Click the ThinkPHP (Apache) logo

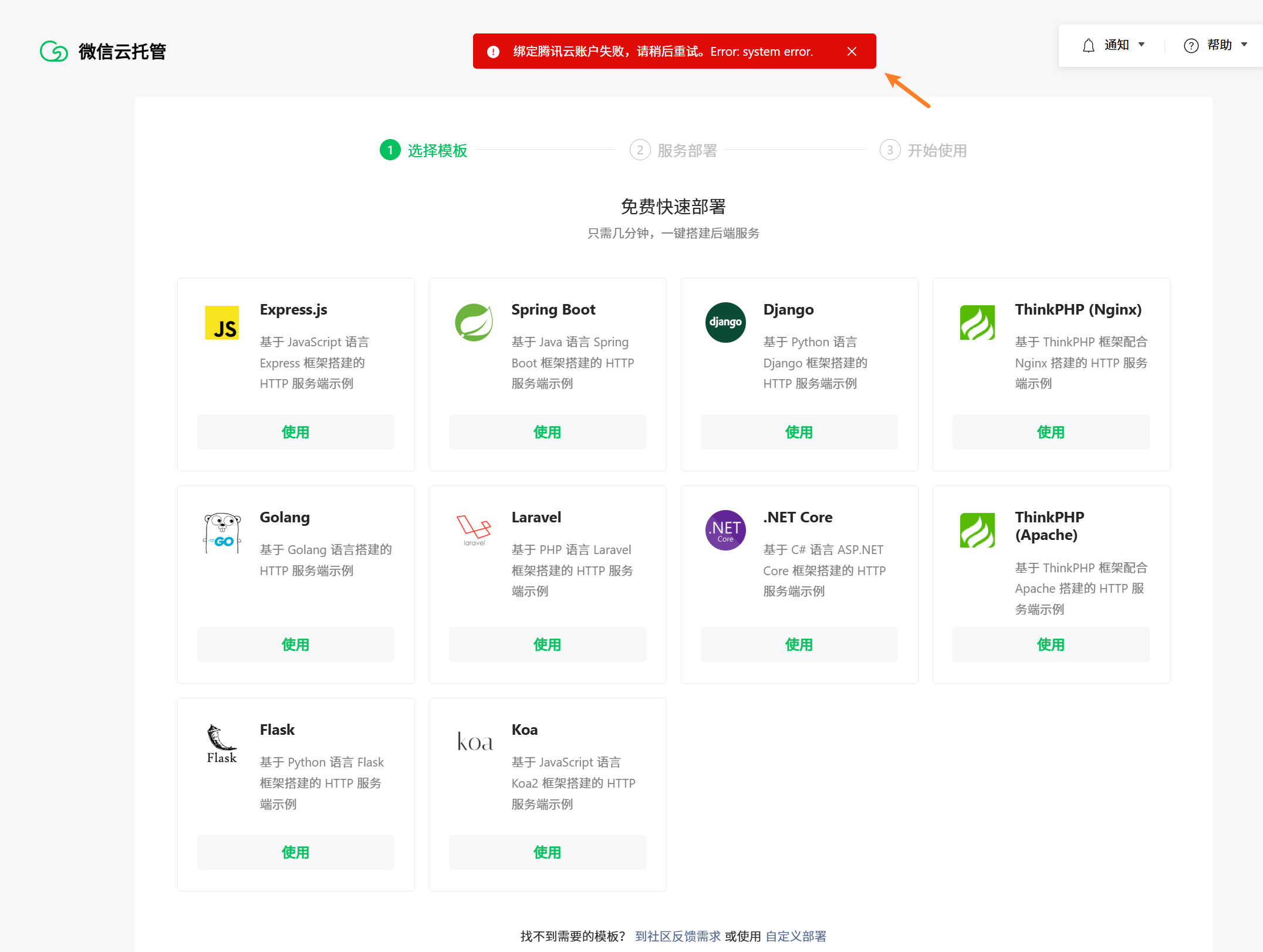point(977,530)
